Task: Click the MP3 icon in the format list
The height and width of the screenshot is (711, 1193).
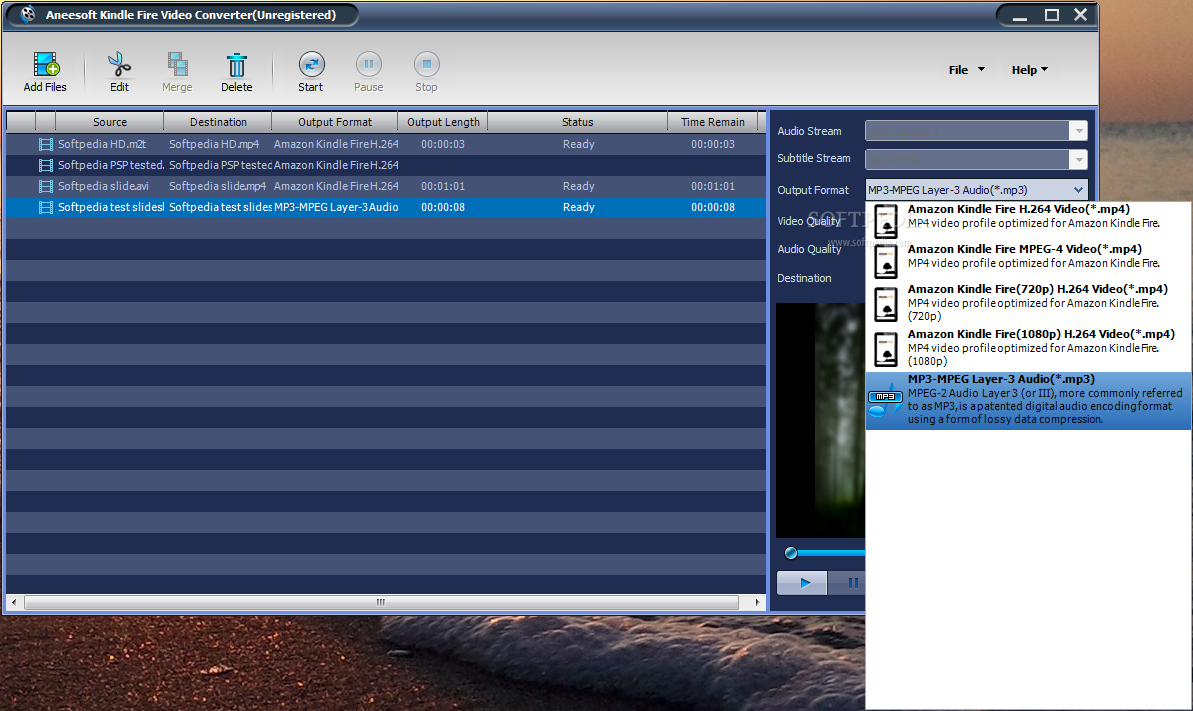Action: [886, 399]
